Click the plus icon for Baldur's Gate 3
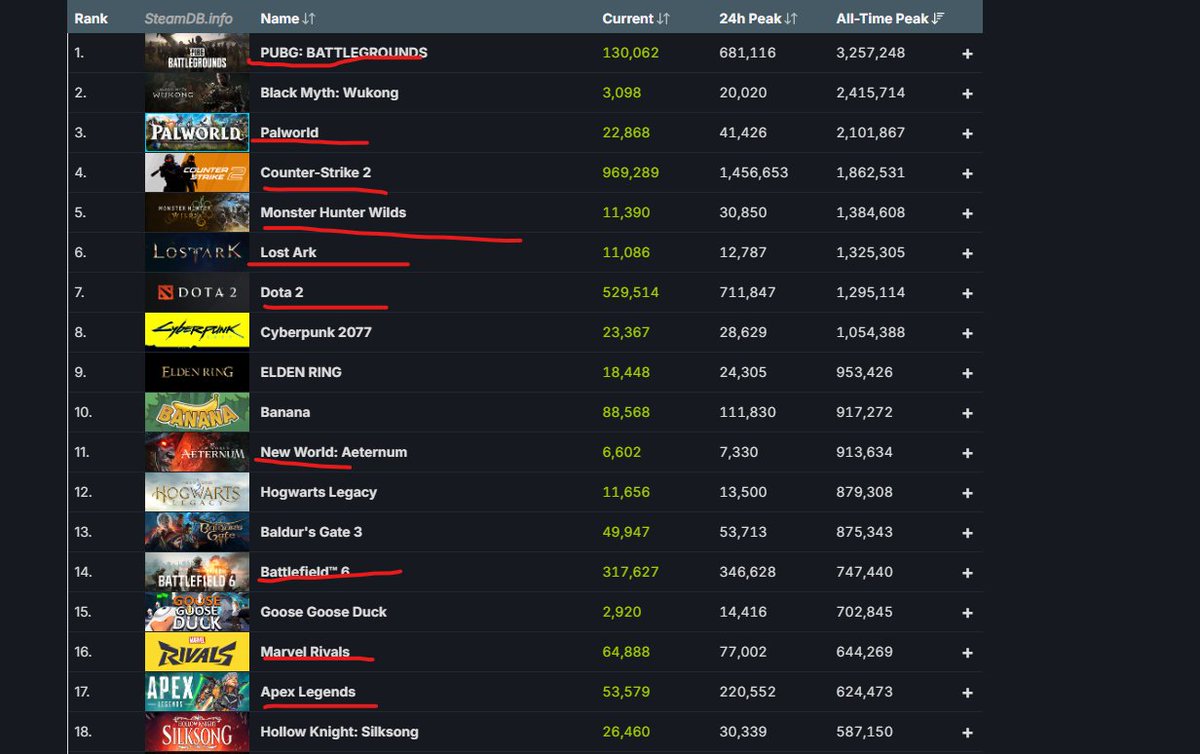The height and width of the screenshot is (754, 1200). [967, 533]
